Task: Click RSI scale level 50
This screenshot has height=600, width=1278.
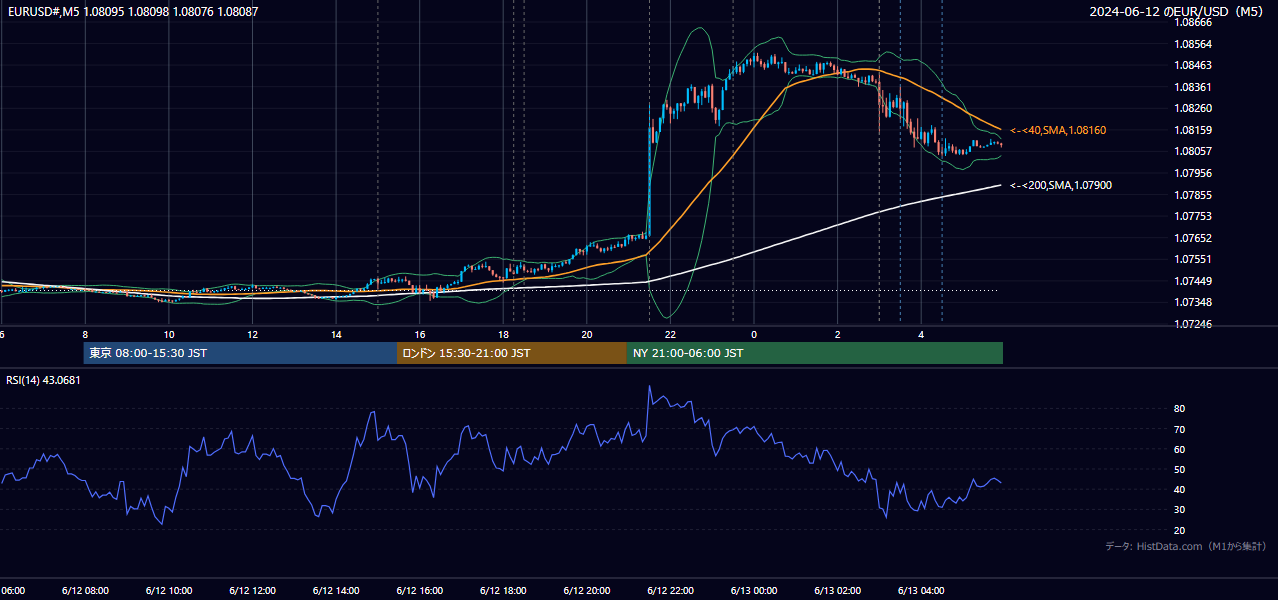Action: (1180, 469)
